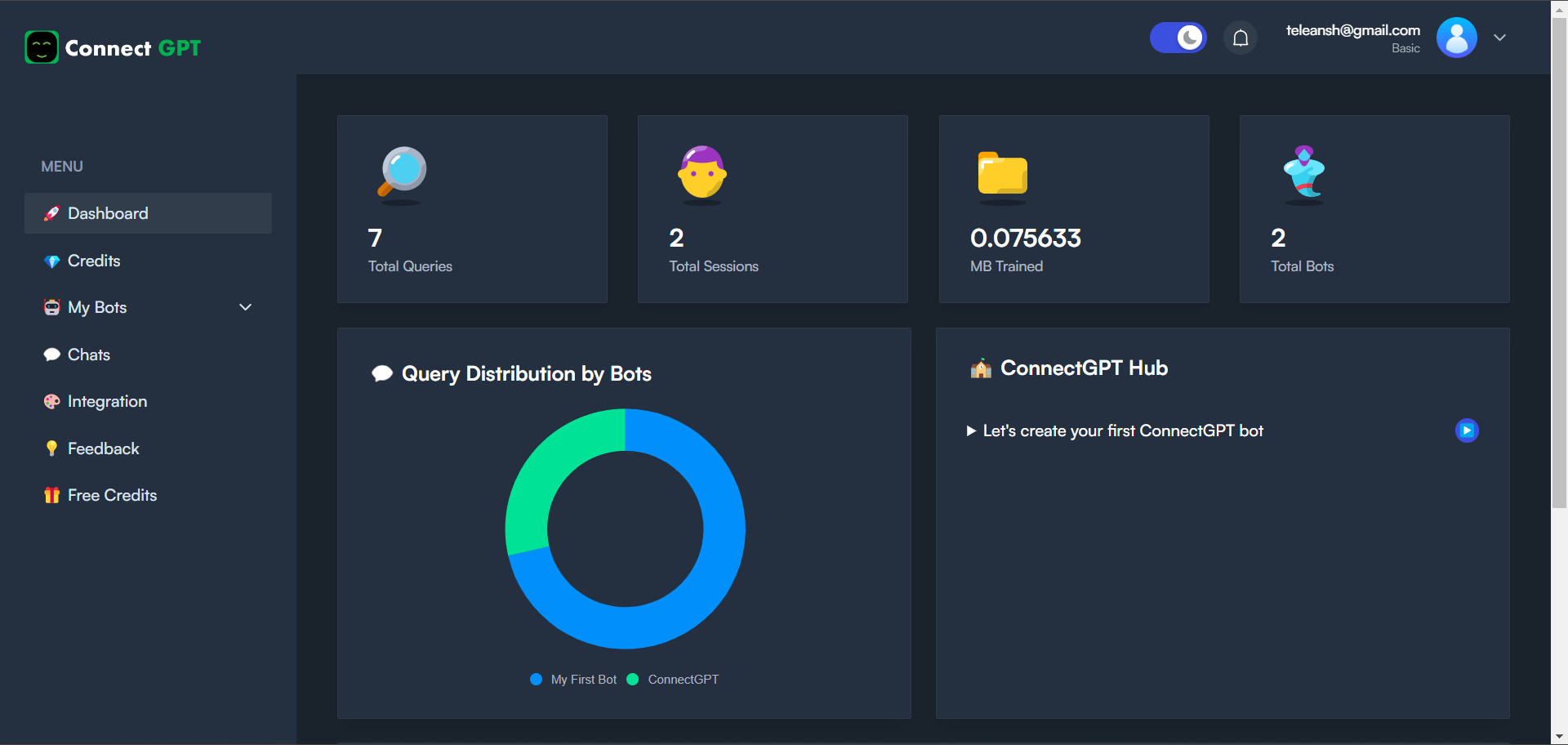Click the diamond icon beside Credits
The width and height of the screenshot is (1568, 745).
(51, 261)
